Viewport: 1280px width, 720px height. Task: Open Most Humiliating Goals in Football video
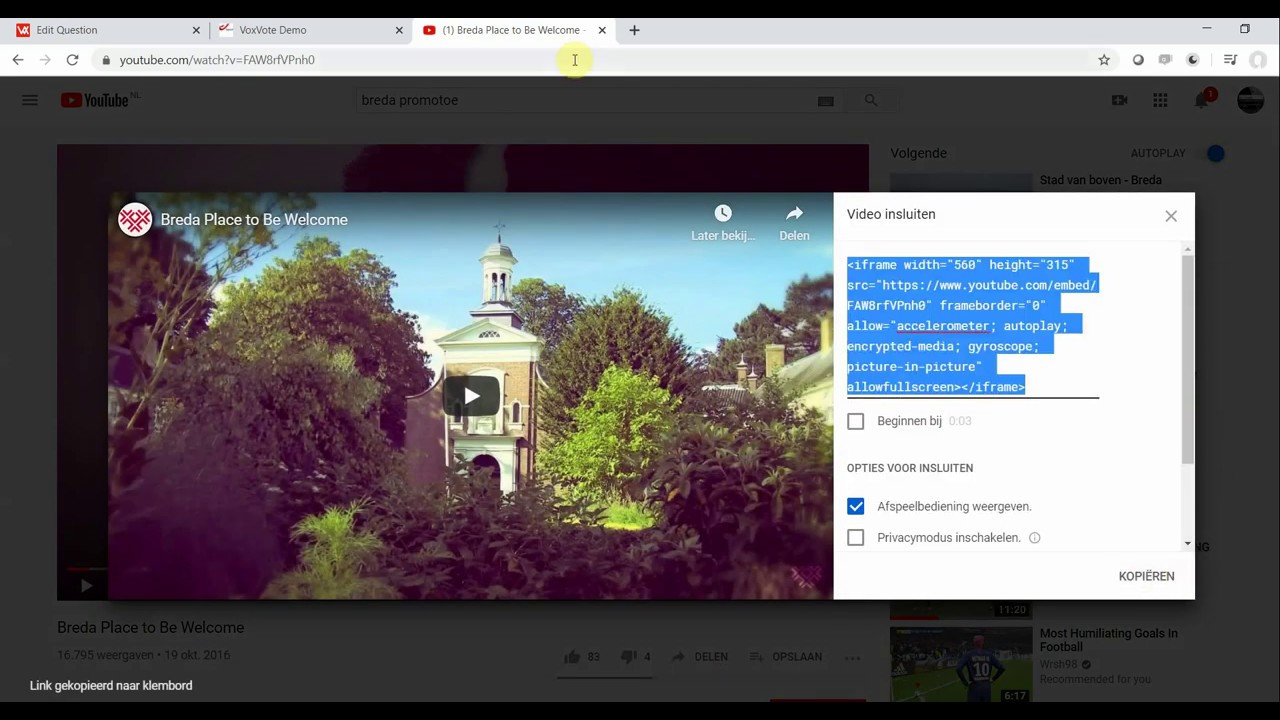pyautogui.click(x=1108, y=640)
